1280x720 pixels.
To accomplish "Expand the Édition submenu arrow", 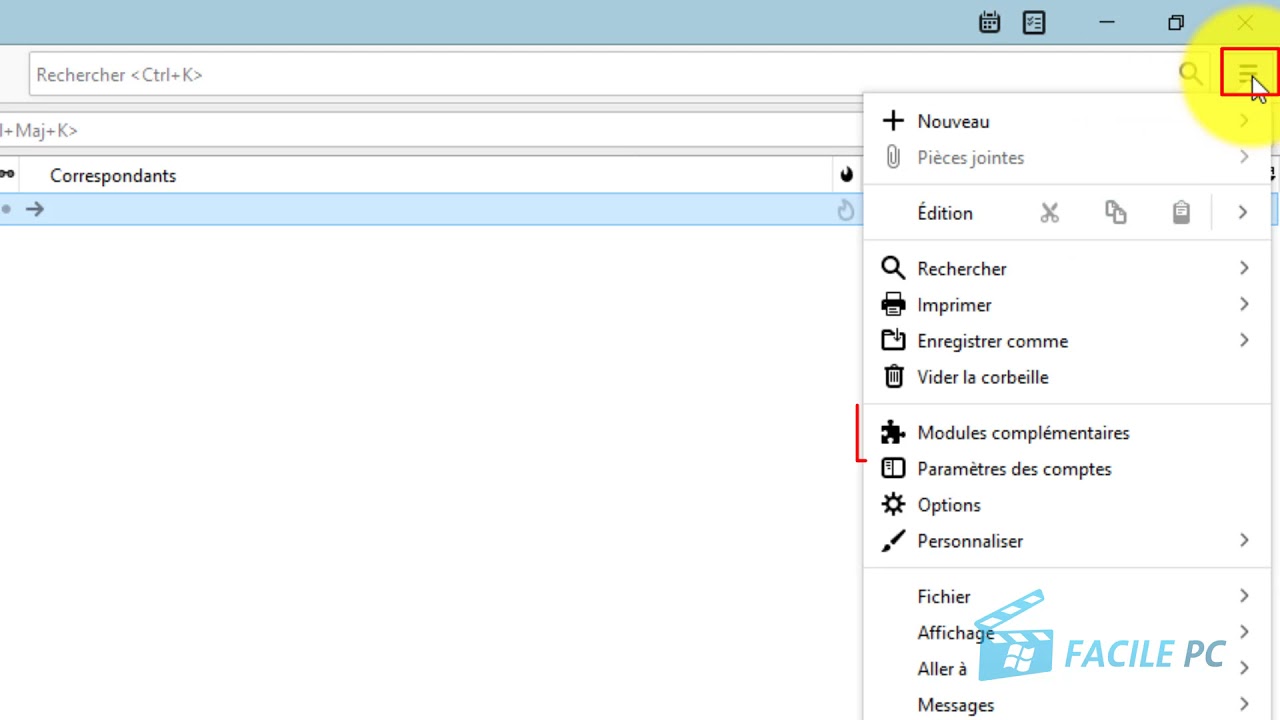I will (1243, 212).
